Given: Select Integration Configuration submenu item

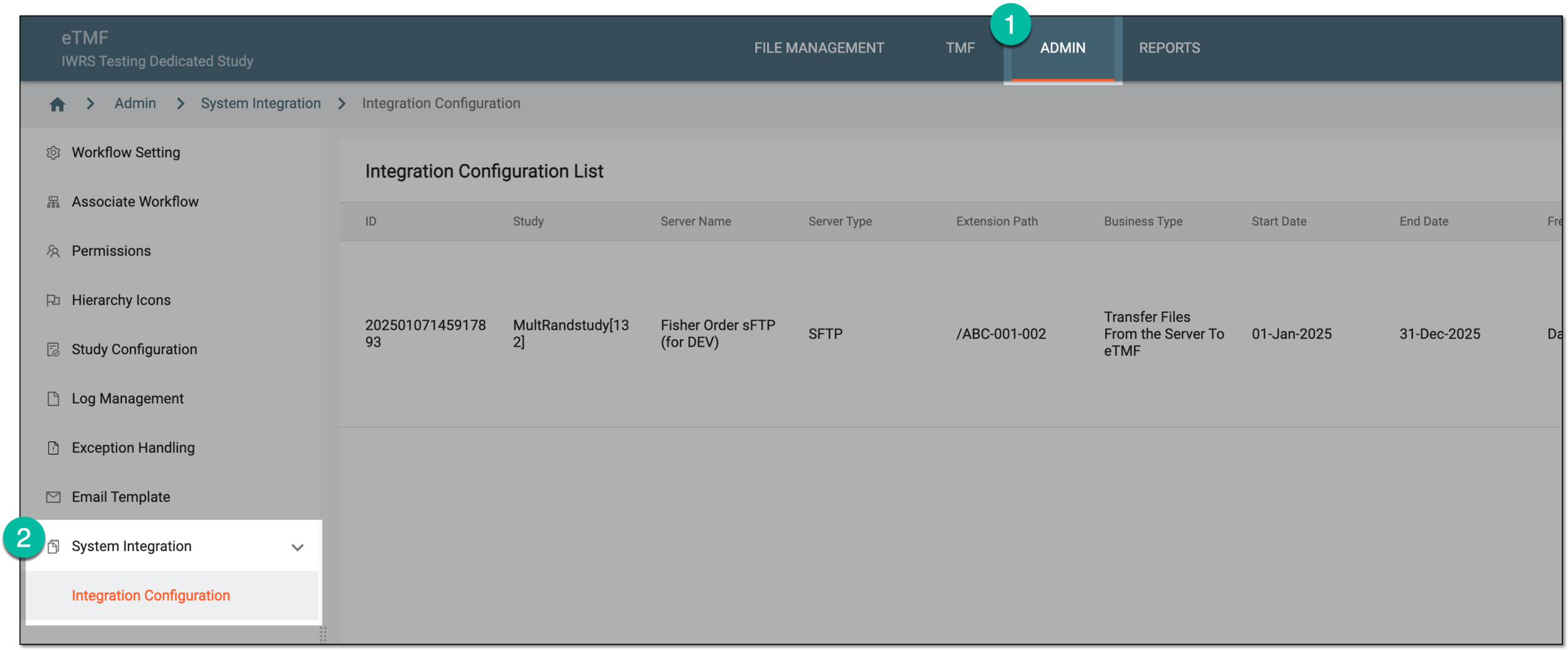Looking at the screenshot, I should (151, 595).
